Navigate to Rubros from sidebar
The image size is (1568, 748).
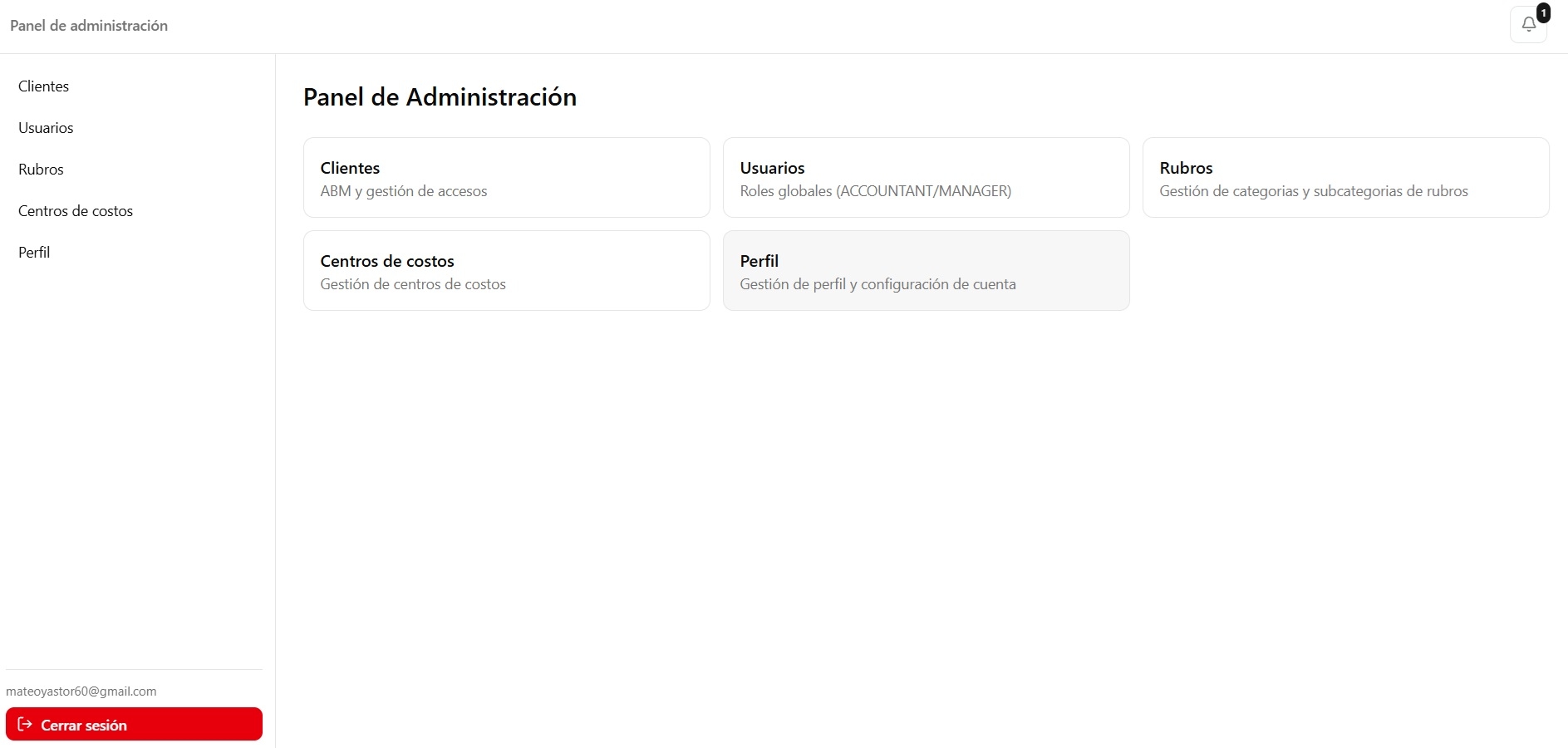click(41, 169)
